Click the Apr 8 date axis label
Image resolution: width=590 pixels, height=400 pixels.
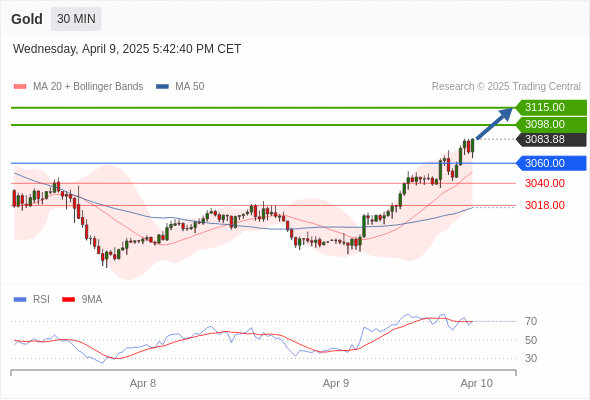tap(143, 383)
